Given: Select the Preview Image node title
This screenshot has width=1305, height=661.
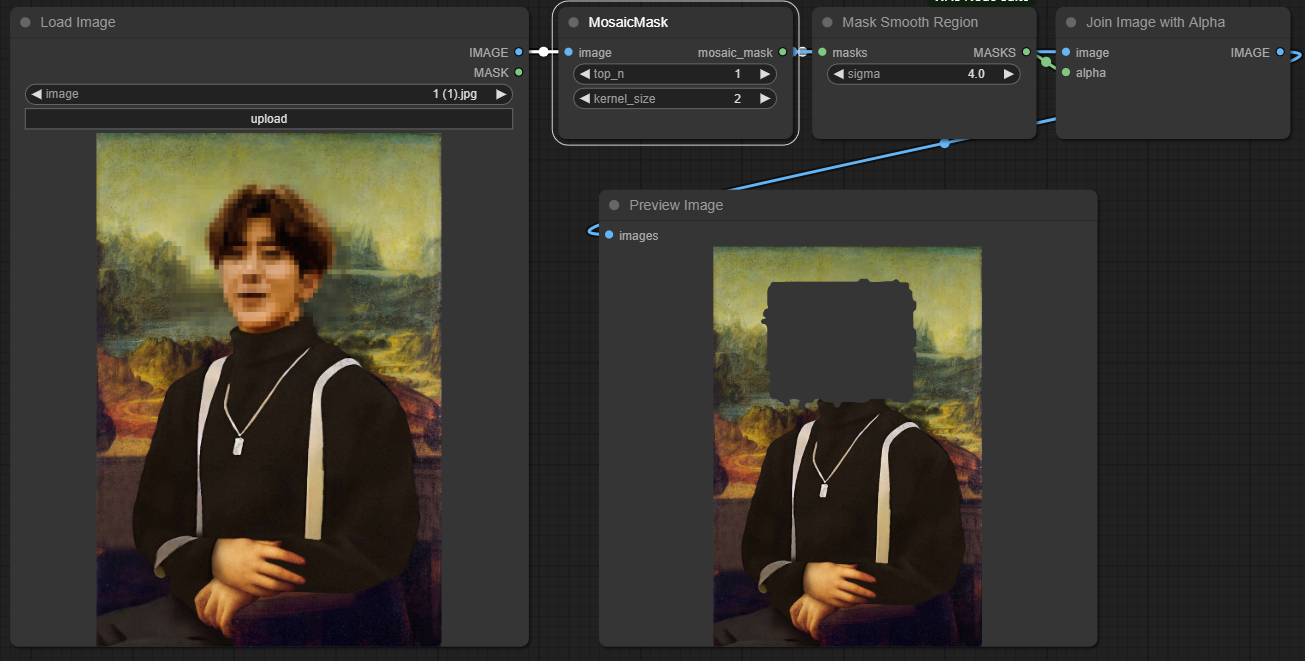Looking at the screenshot, I should [676, 205].
